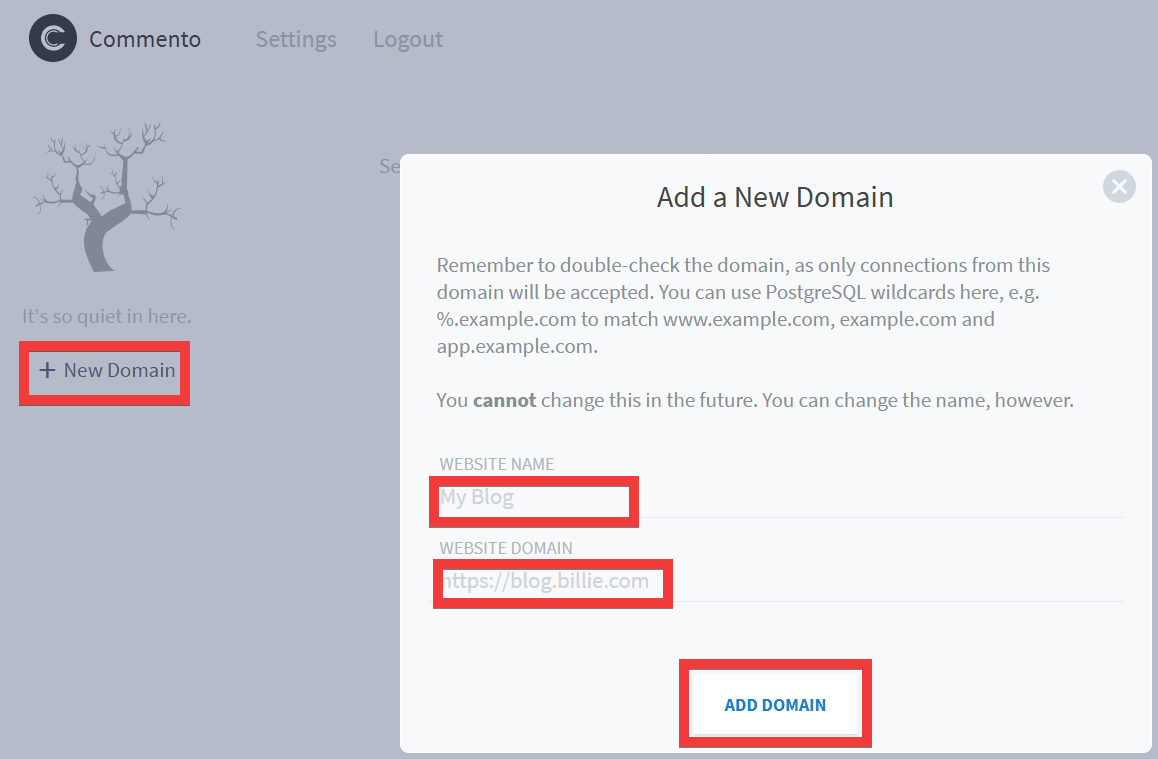This screenshot has width=1158, height=759.
Task: Click the bold 'cannot' warning word
Action: pos(504,400)
